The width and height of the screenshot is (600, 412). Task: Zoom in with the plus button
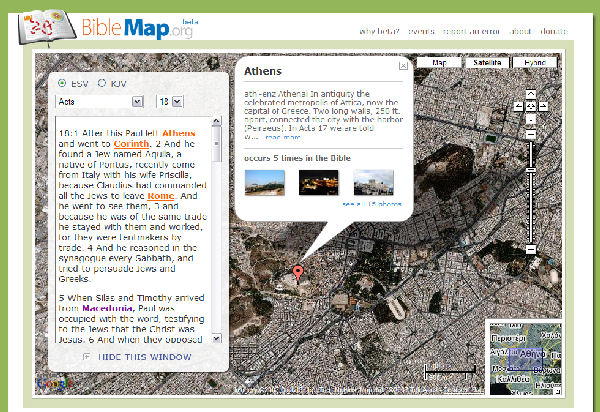[x=530, y=134]
